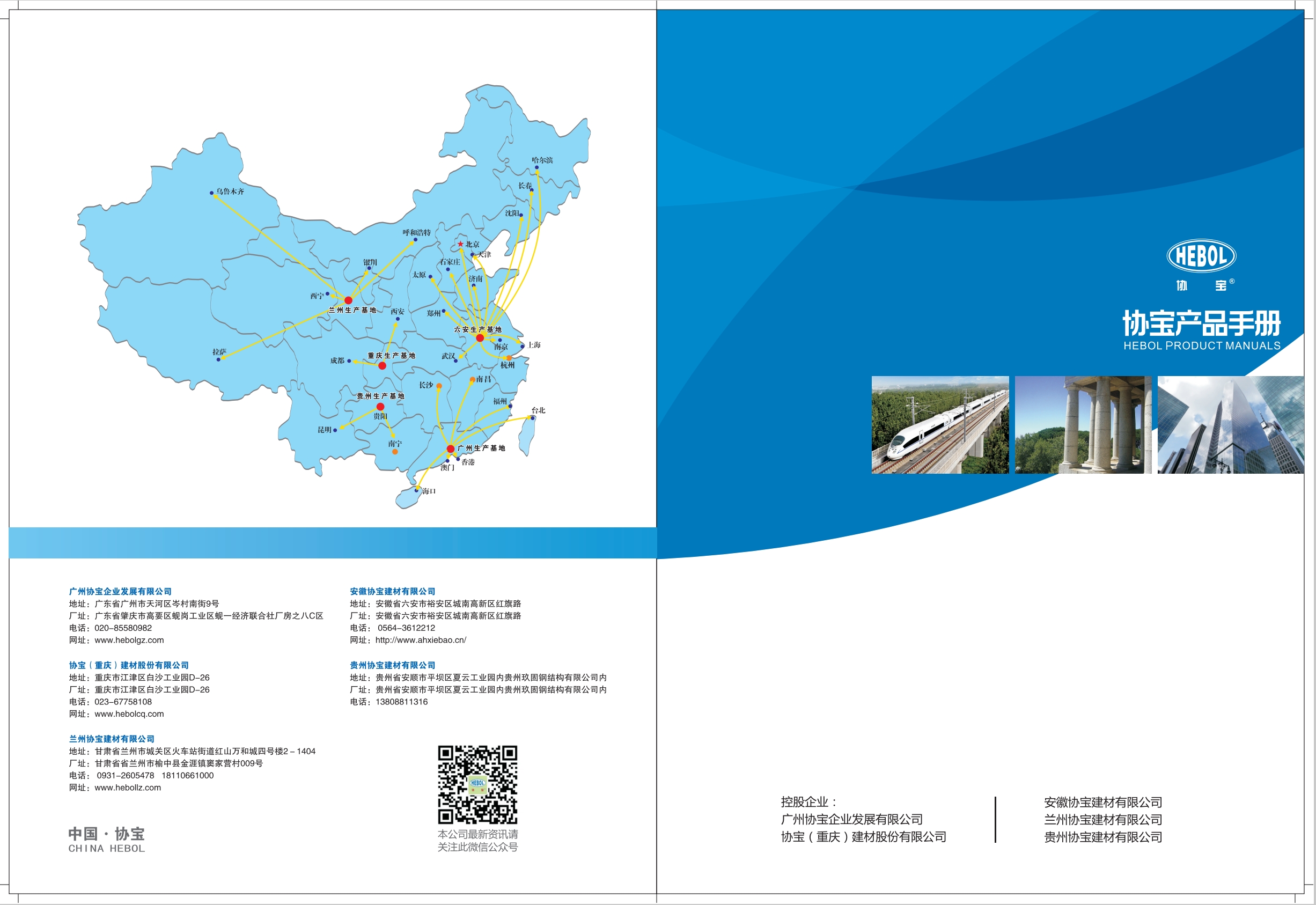Click the address line 广东省广州市天河区岑村南街9号
The width and height of the screenshot is (1316, 905).
157,604
